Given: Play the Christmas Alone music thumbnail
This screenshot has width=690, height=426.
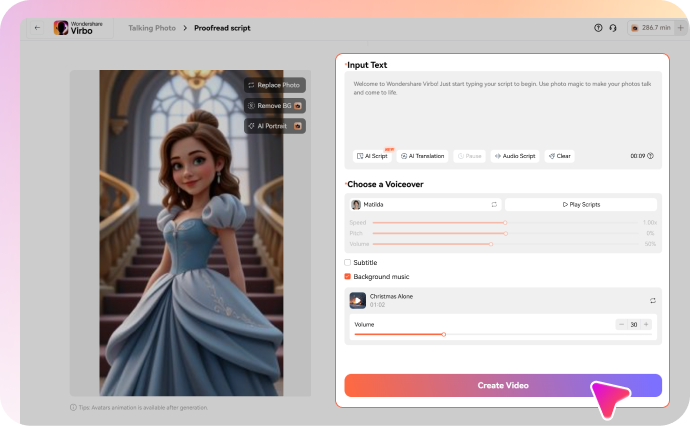Looking at the screenshot, I should [358, 301].
